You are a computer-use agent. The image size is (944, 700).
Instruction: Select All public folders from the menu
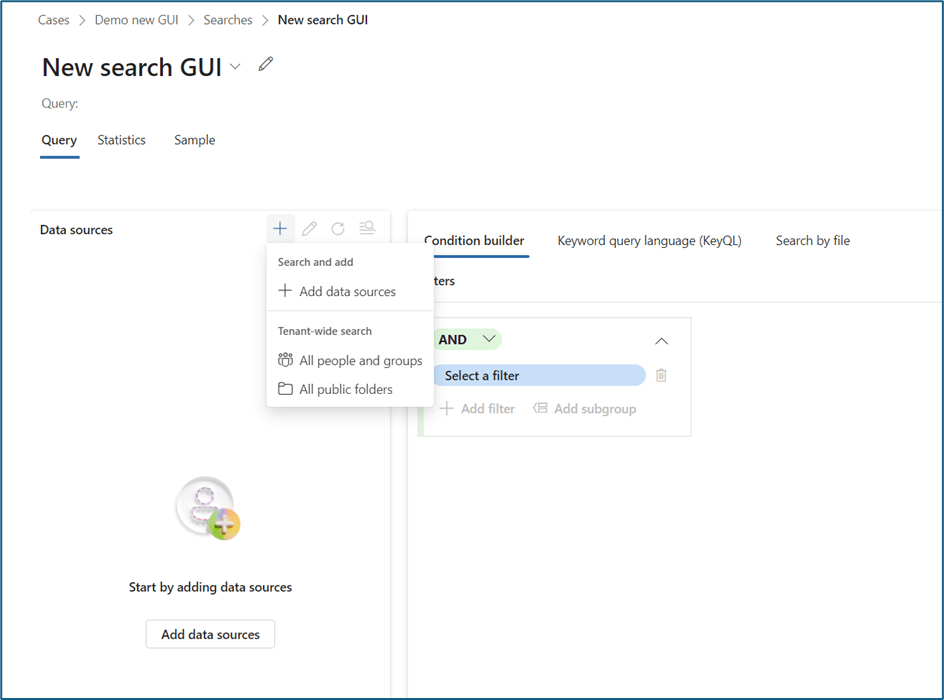click(x=345, y=389)
